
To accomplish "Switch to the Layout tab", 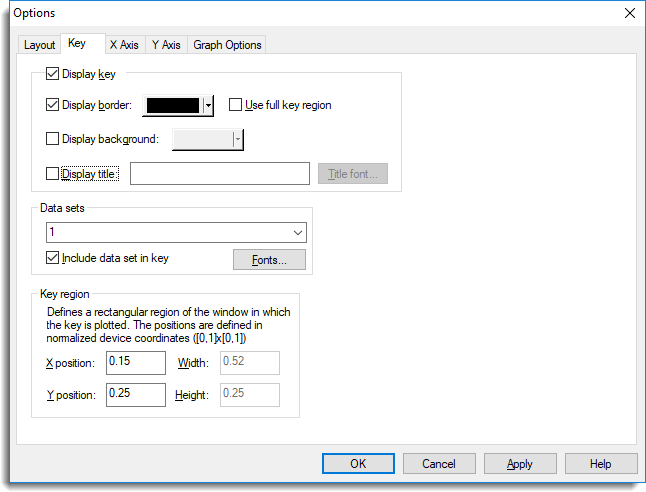I will tap(39, 45).
